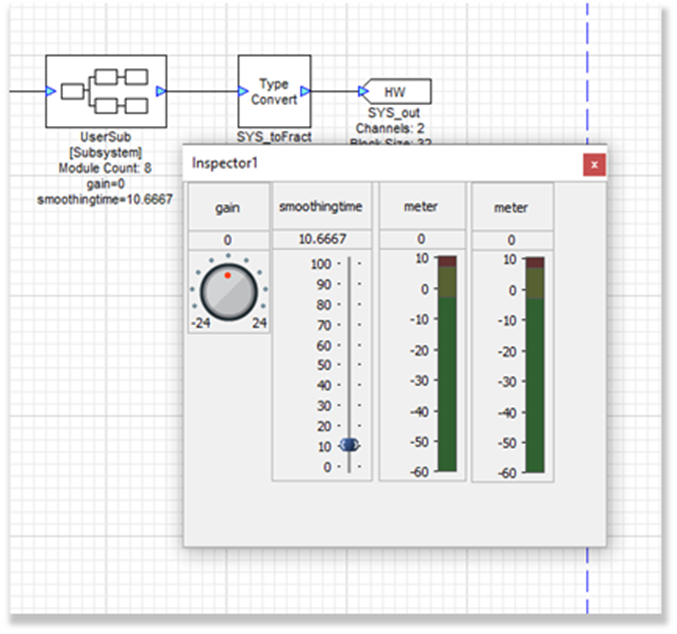Click the output pin arrow on UserSub
Viewport: 677px width, 634px height.
[161, 92]
